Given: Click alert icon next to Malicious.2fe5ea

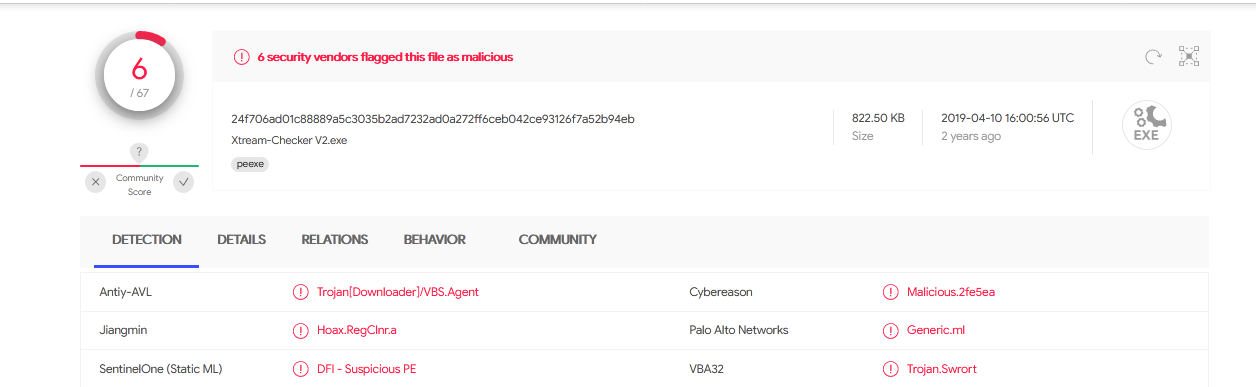Looking at the screenshot, I should [890, 292].
